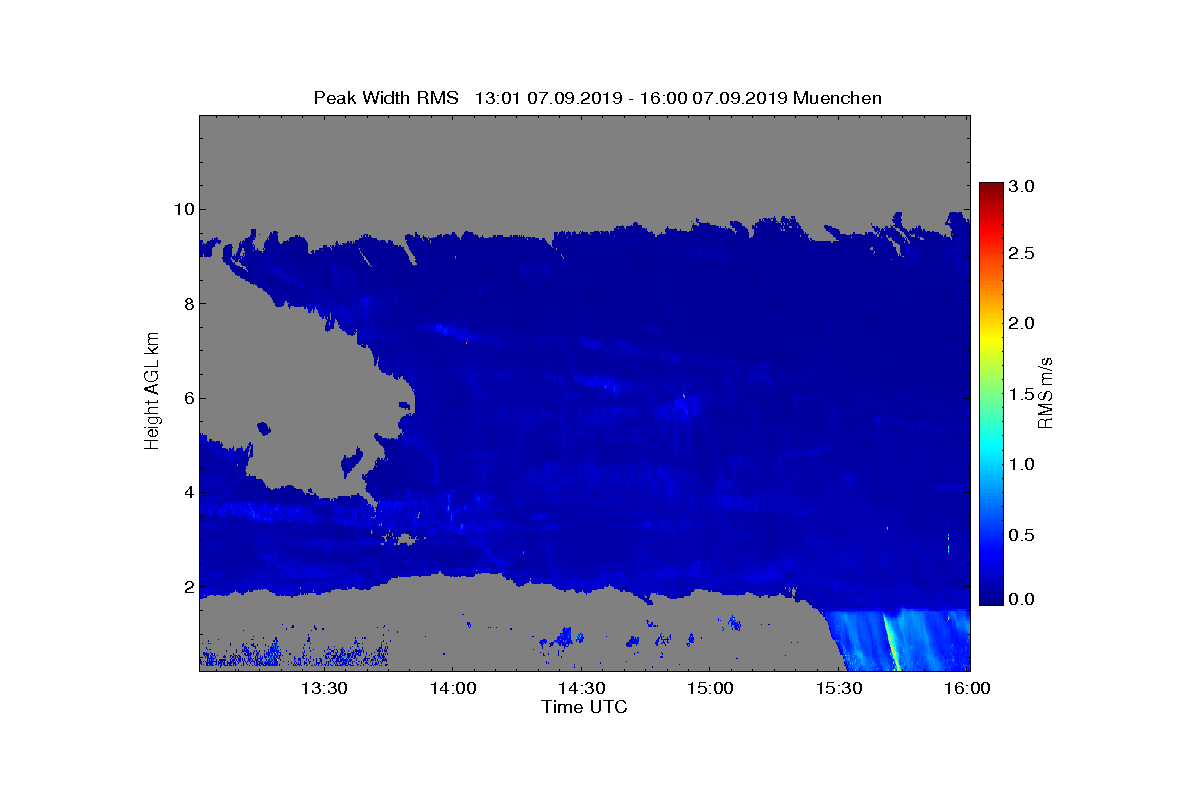Click the height tick label 2
Screen dimensions: 1200x800
pos(187,587)
